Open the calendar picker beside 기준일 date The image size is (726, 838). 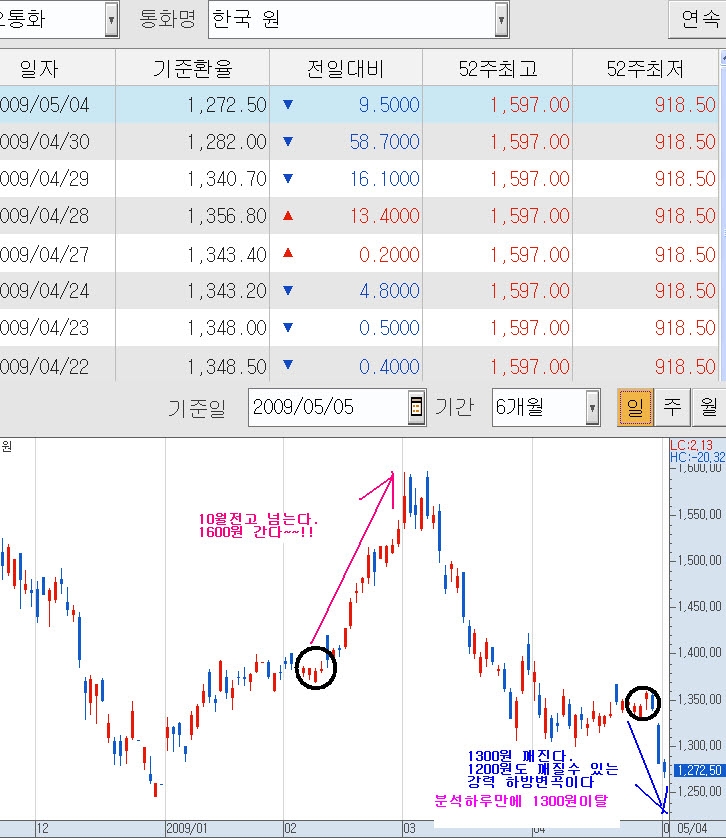(416, 408)
